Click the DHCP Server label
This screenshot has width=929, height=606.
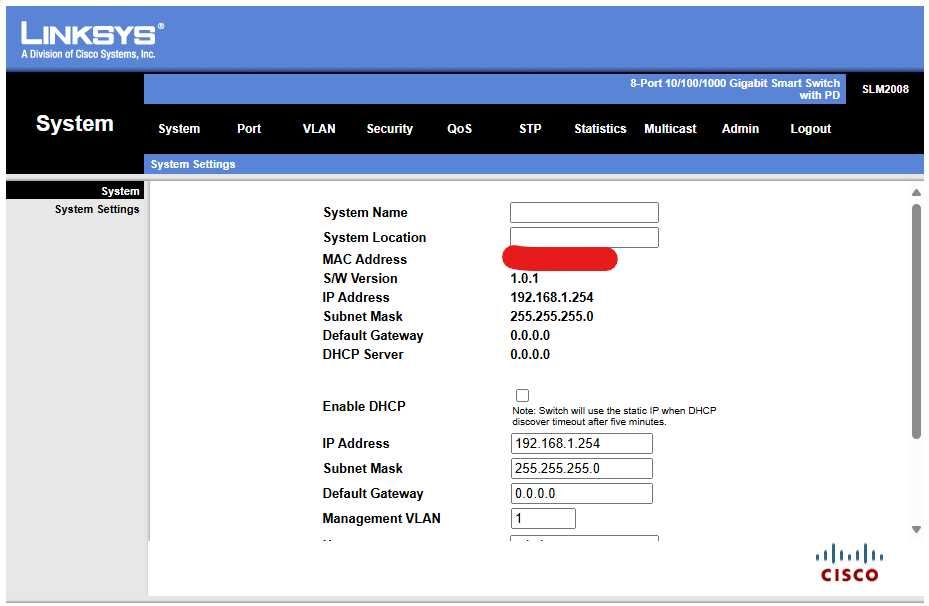[363, 354]
